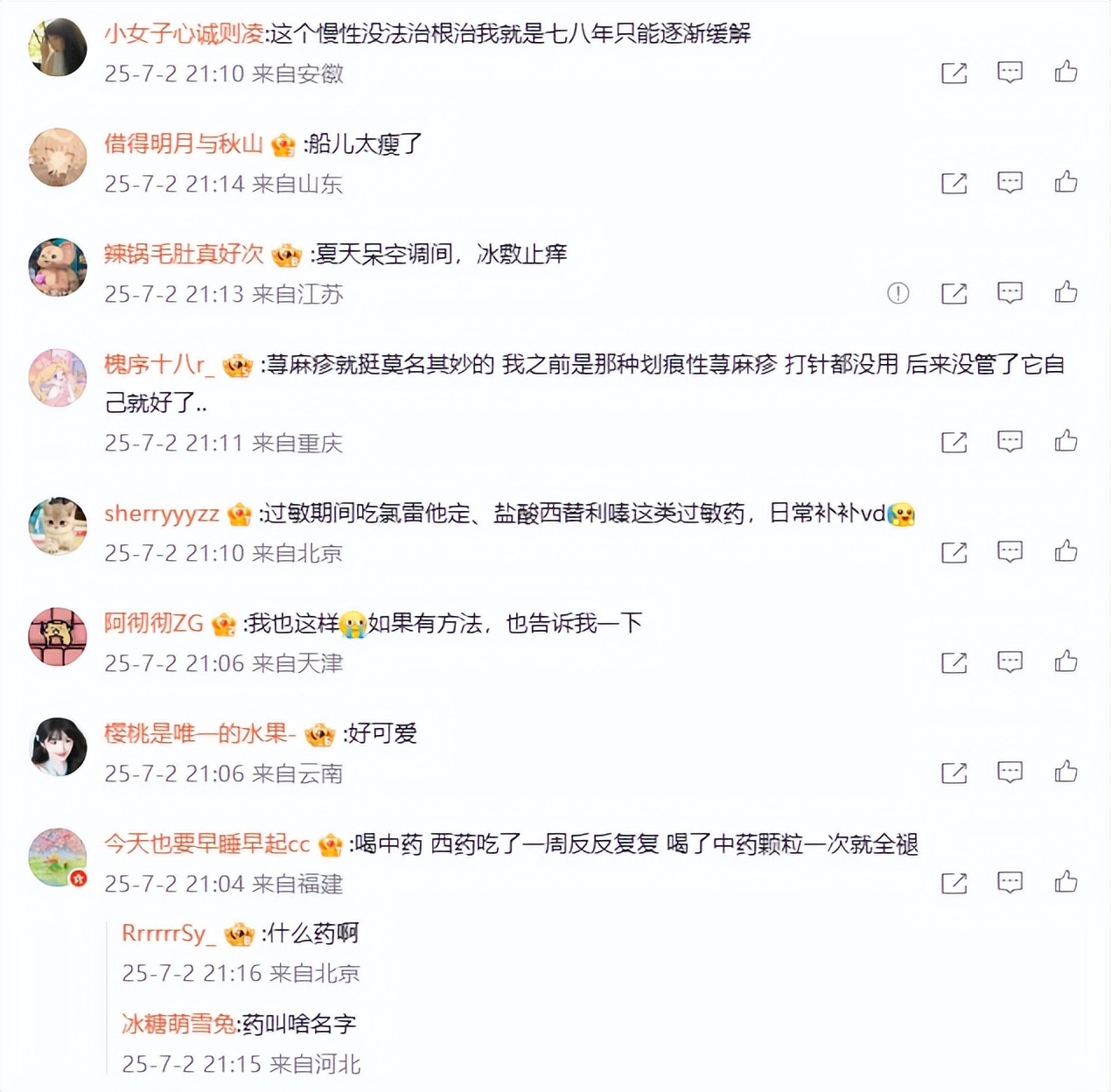Like the 荨麻疹 comment by 槐序十八r_

[x=1066, y=441]
